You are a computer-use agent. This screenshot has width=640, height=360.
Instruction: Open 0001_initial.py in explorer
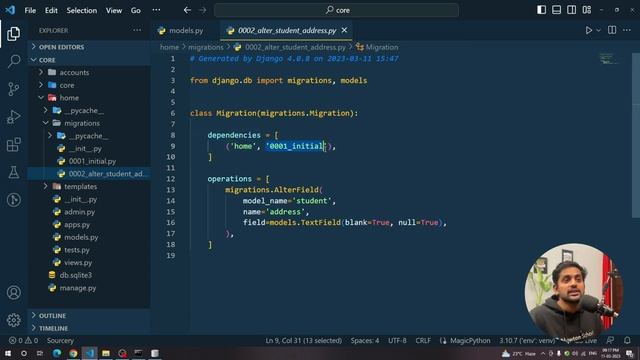pos(92,161)
